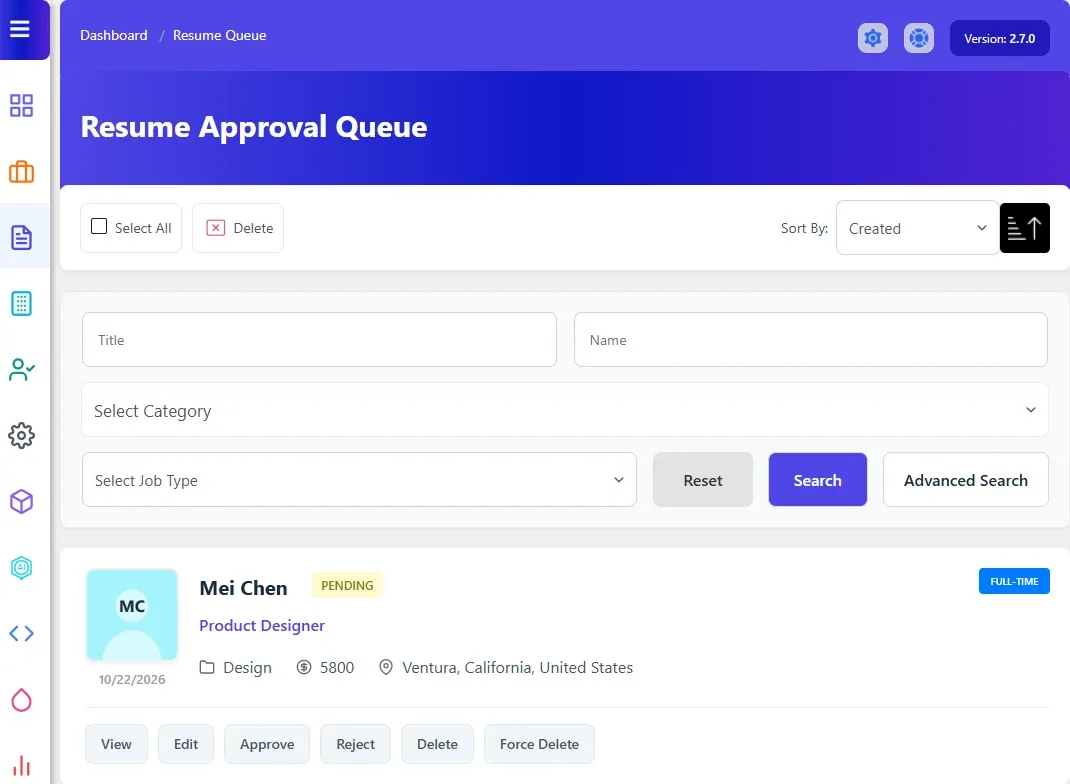Screen dimensions: 1070x784
Task: Open the user check icon in sidebar
Action: click(21, 370)
